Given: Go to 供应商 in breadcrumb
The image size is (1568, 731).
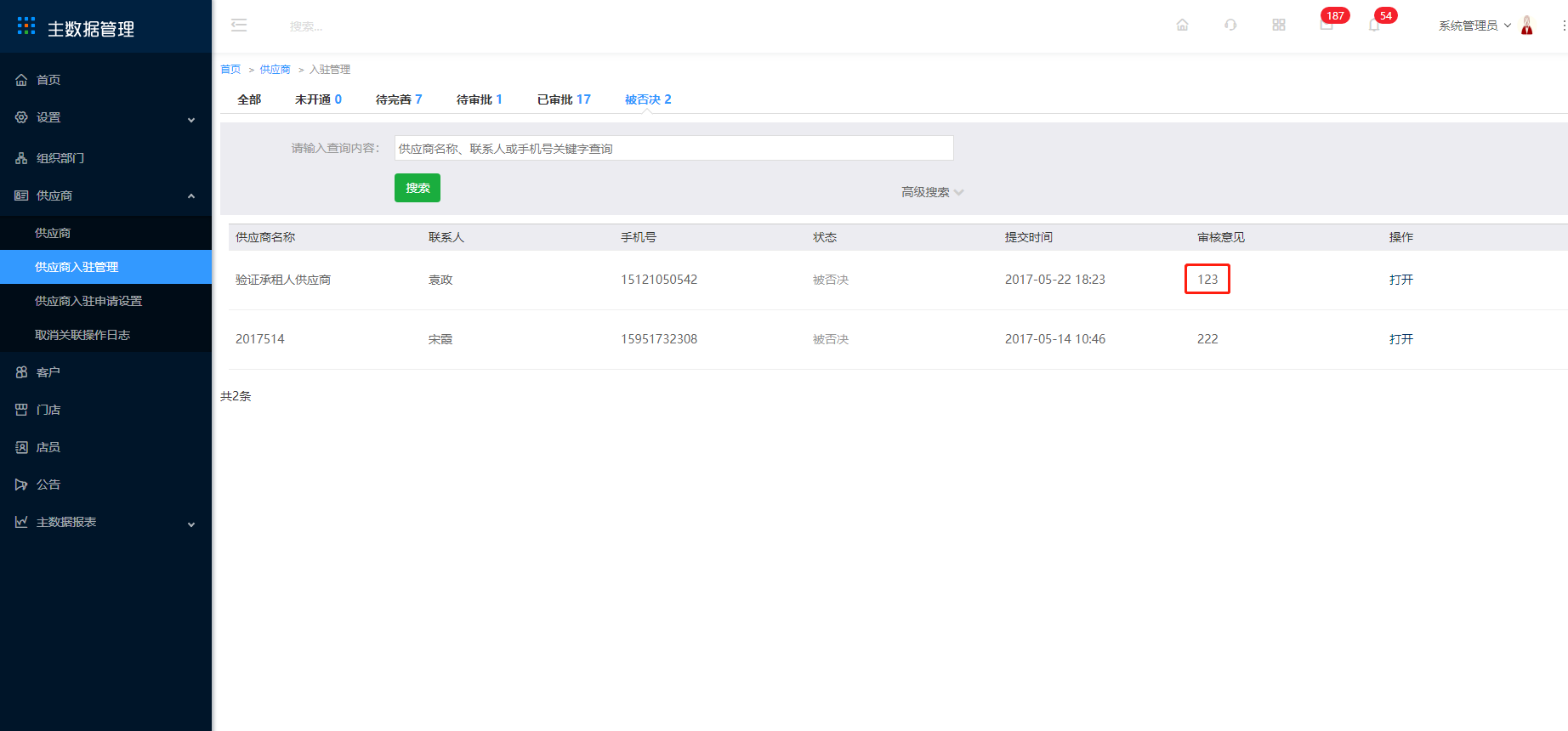Looking at the screenshot, I should pyautogui.click(x=275, y=70).
